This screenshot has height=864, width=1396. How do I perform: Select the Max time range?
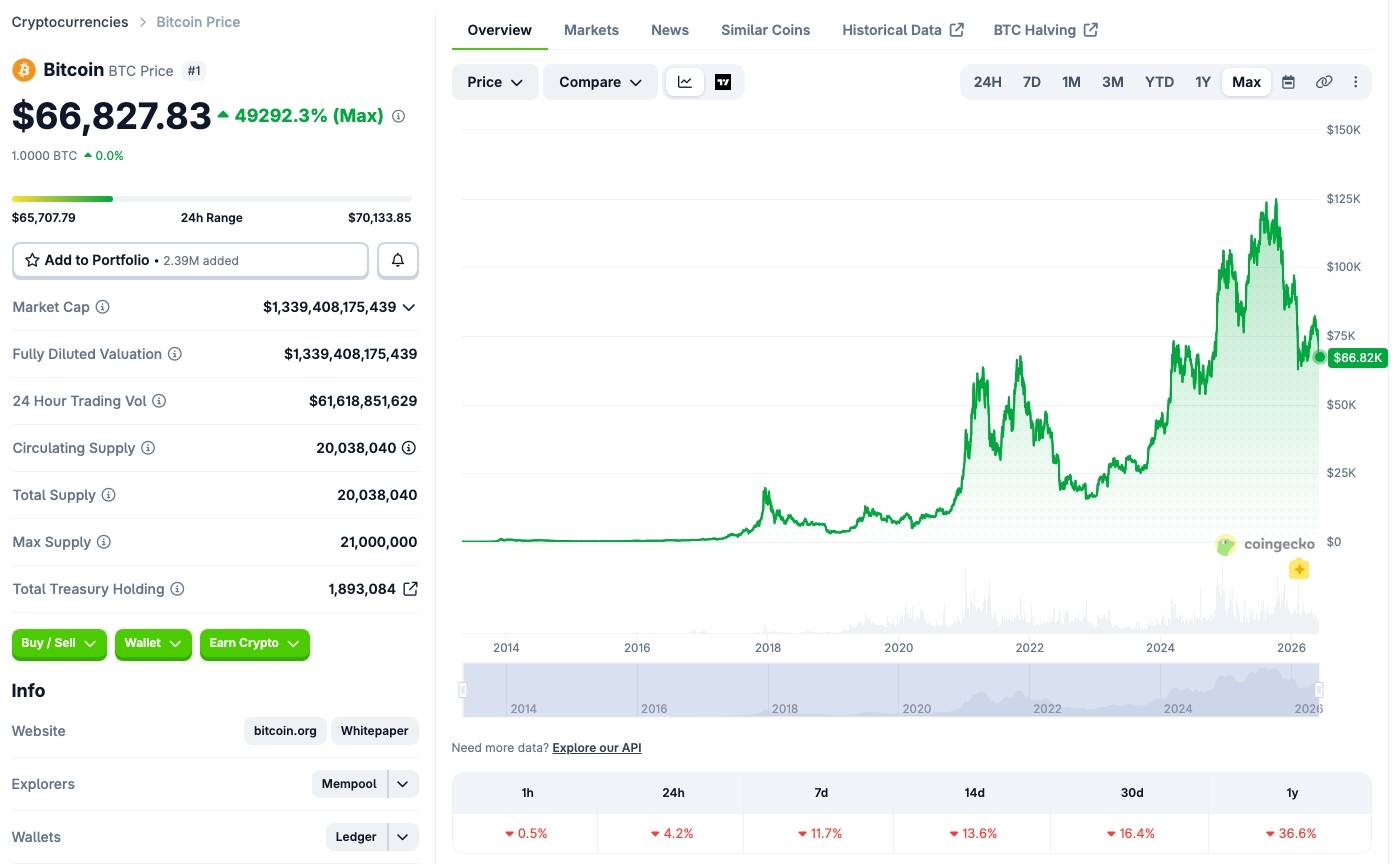point(1246,82)
